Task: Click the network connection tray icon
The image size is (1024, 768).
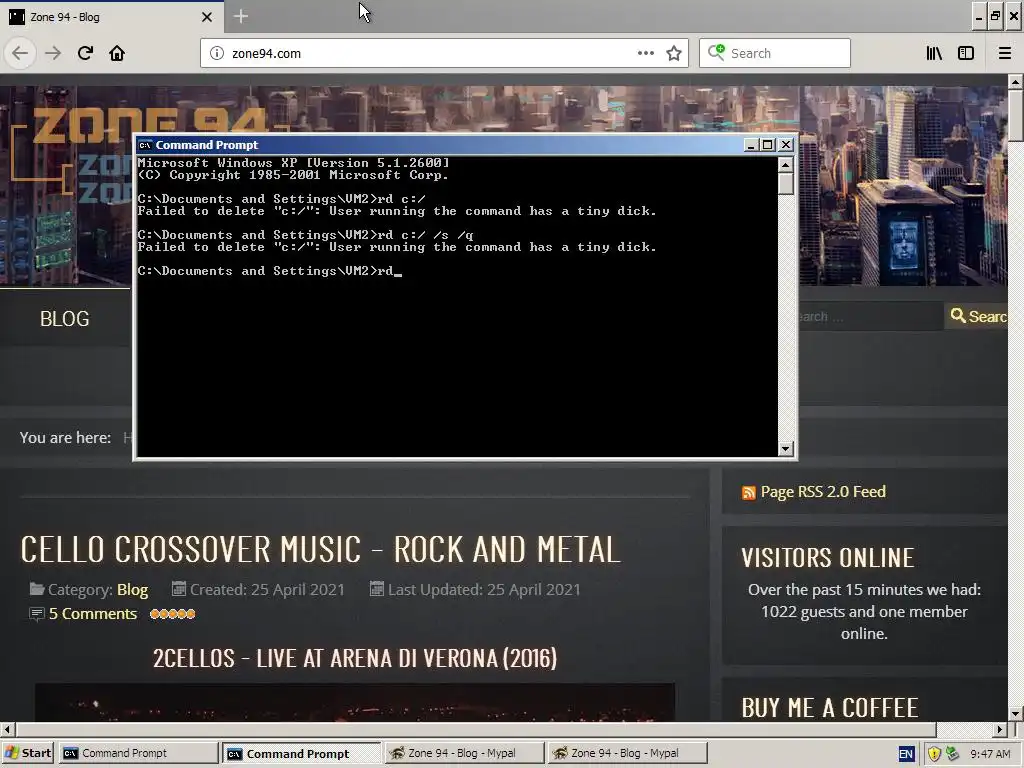Action: point(953,754)
